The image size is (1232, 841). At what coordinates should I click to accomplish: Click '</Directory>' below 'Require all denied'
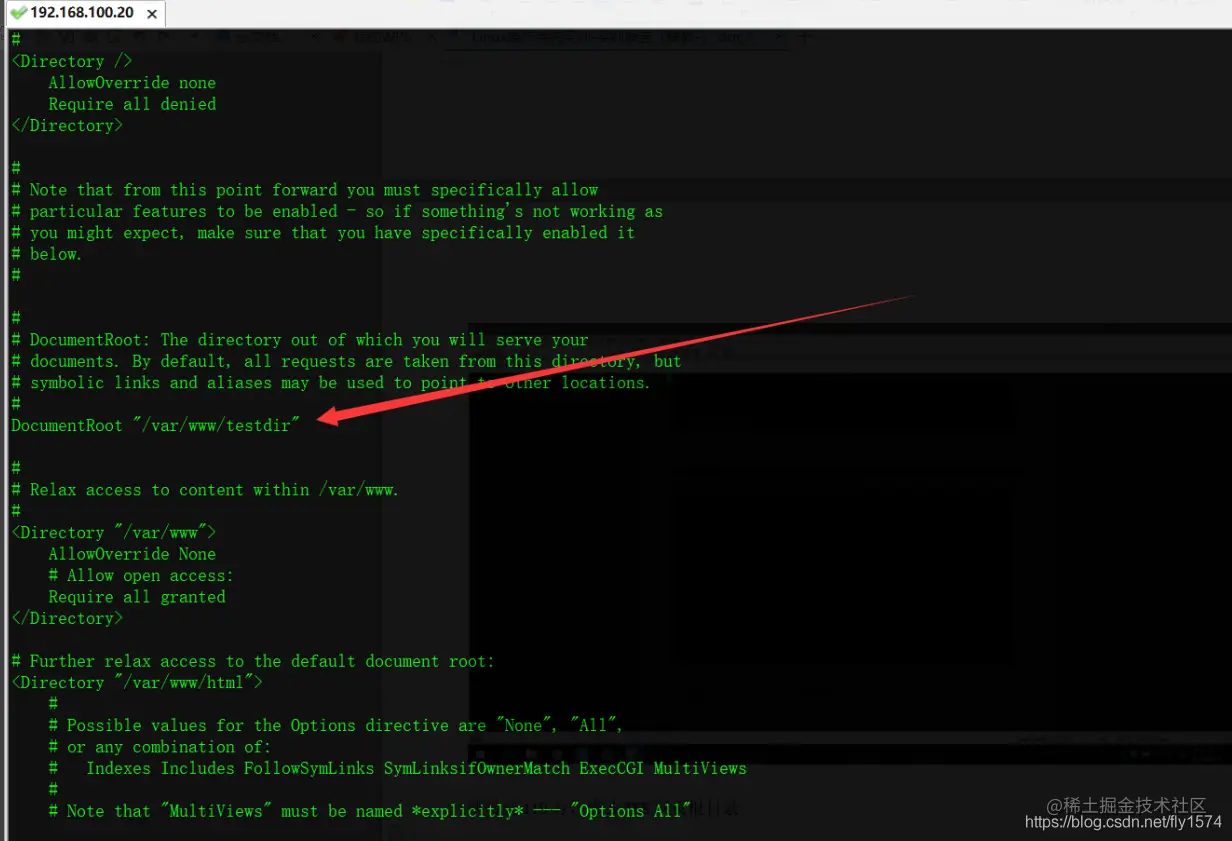click(67, 125)
